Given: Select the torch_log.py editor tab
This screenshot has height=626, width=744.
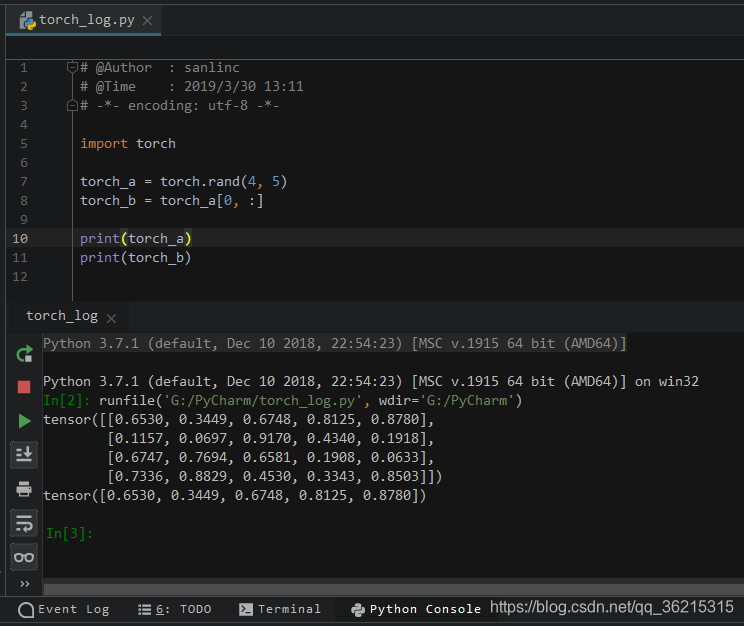Looking at the screenshot, I should tap(84, 20).
